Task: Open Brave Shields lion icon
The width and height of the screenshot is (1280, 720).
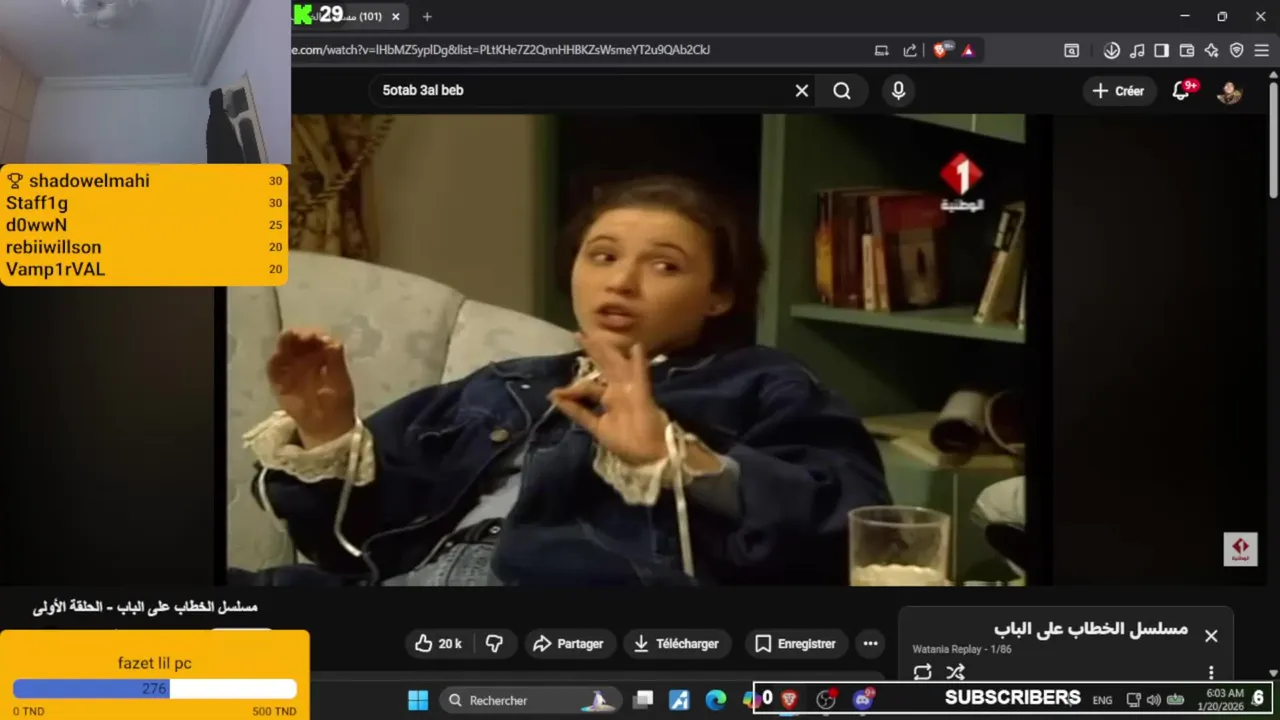Action: 940,50
